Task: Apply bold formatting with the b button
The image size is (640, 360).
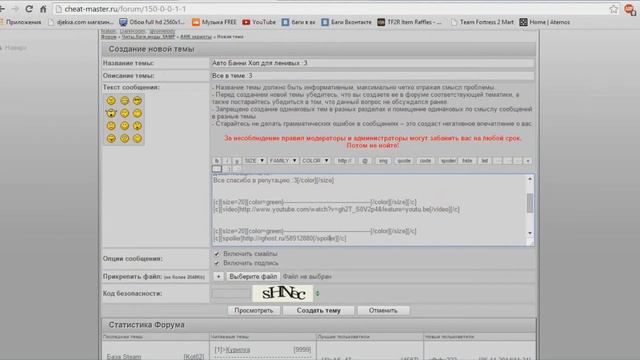Action: pyautogui.click(x=216, y=161)
